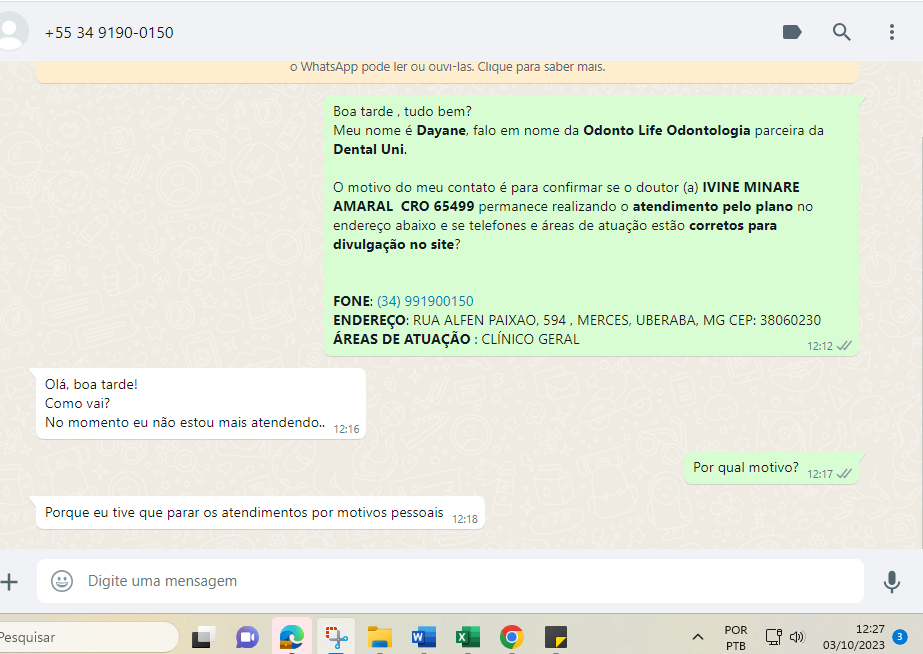The height and width of the screenshot is (654, 923).
Task: Open the purple video chat app on taskbar
Action: [247, 637]
